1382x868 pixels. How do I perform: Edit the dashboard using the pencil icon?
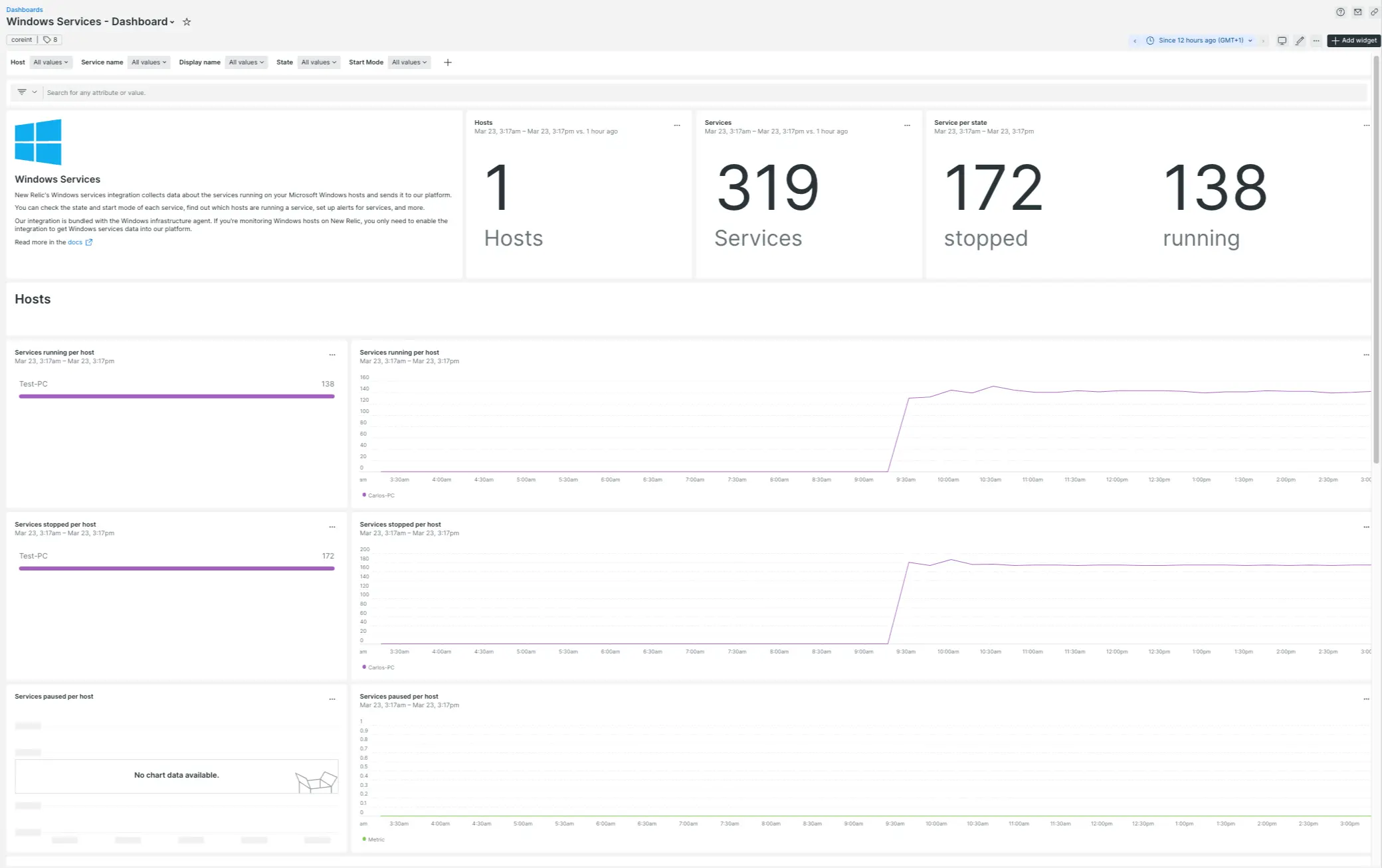[1300, 41]
